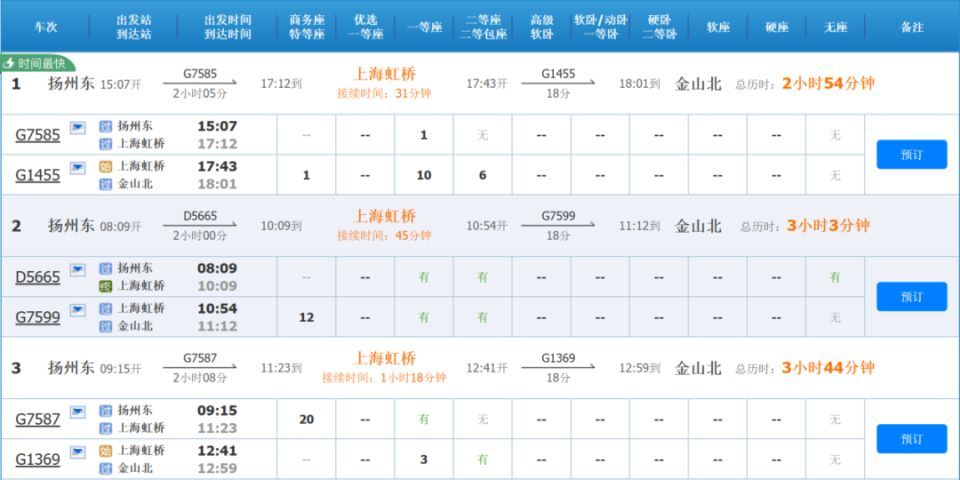The height and width of the screenshot is (480, 960).
Task: Click the 出发站 到达站 column header
Action: tap(133, 27)
